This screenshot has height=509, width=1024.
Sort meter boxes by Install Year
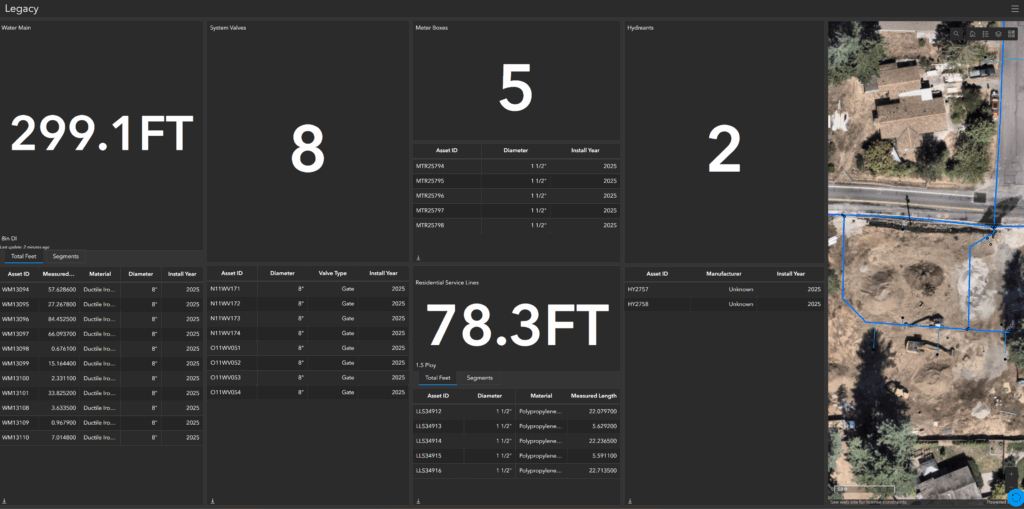[584, 150]
